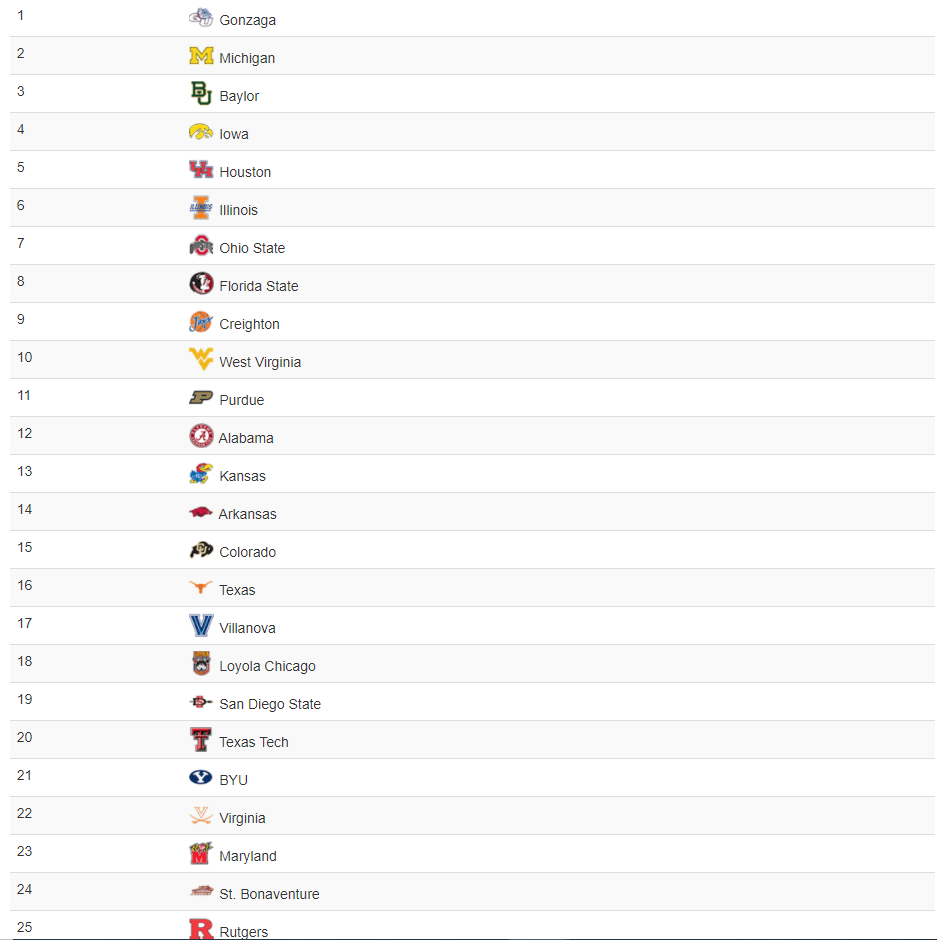The width and height of the screenshot is (937, 940).
Task: Click the Gonzaga Bulldogs logo icon
Action: tap(201, 17)
